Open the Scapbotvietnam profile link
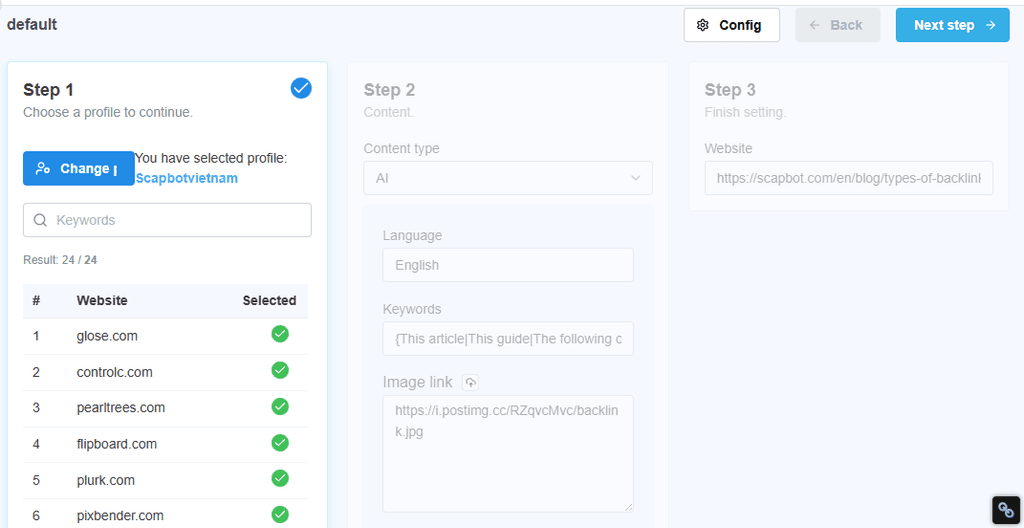Image resolution: width=1024 pixels, height=528 pixels. click(186, 178)
